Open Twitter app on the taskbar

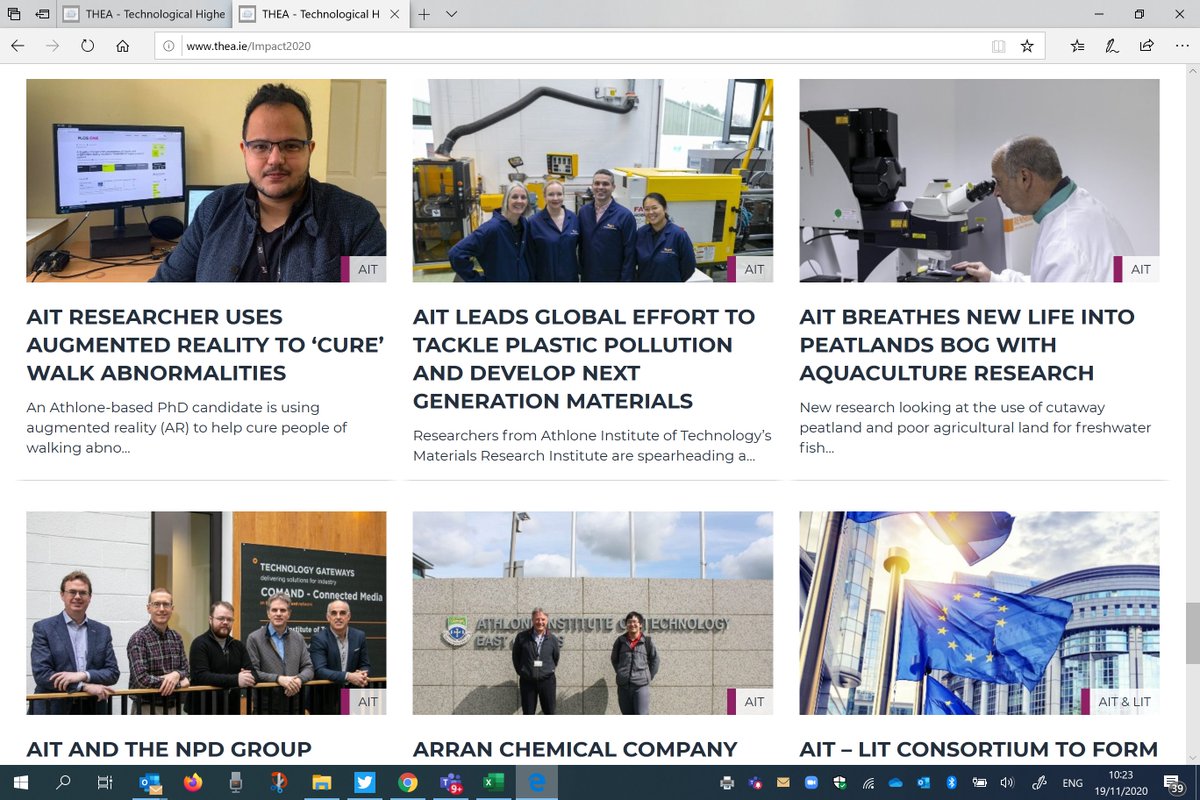(x=364, y=782)
